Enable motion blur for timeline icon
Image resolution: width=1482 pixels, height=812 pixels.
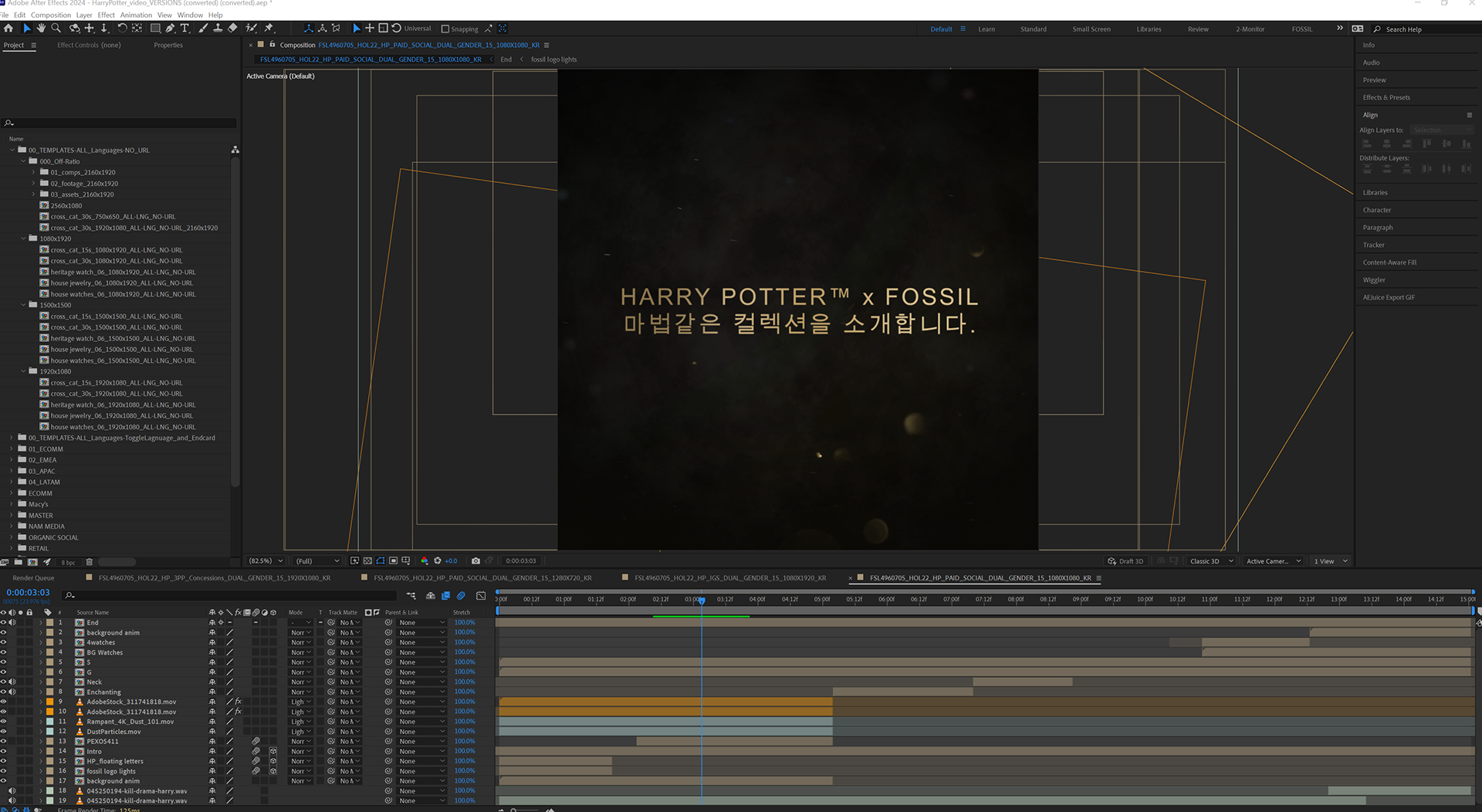[461, 596]
